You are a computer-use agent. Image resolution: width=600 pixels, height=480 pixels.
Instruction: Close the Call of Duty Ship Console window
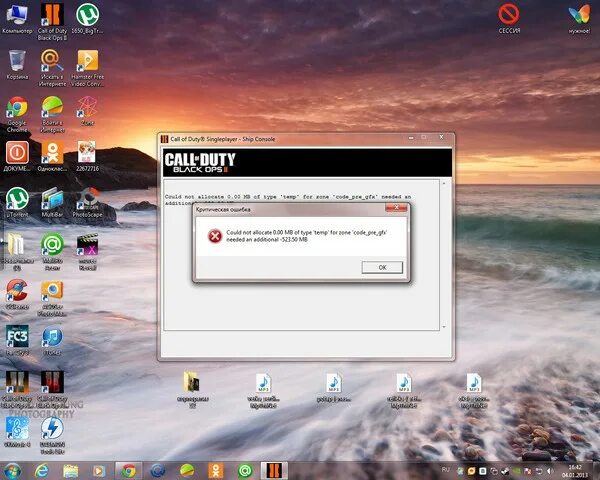[x=441, y=137]
